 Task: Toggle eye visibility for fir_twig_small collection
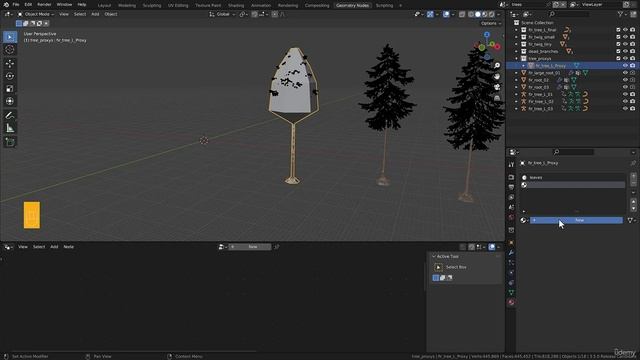tap(625, 37)
